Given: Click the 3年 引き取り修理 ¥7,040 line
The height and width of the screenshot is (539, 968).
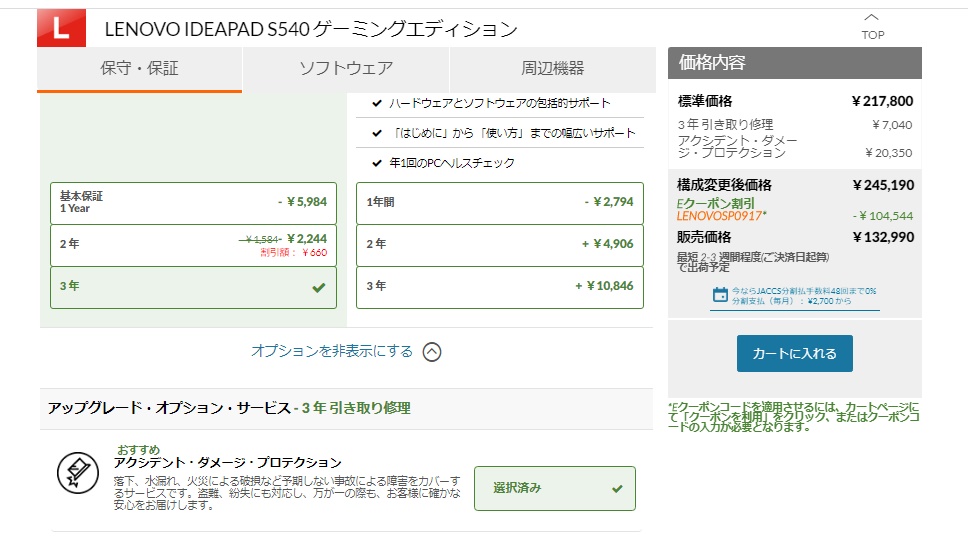Looking at the screenshot, I should click(x=795, y=125).
